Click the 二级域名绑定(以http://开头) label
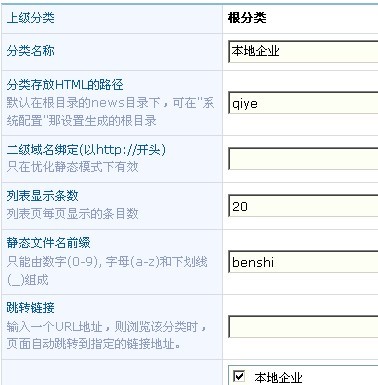This screenshot has width=378, height=385. tap(86, 150)
